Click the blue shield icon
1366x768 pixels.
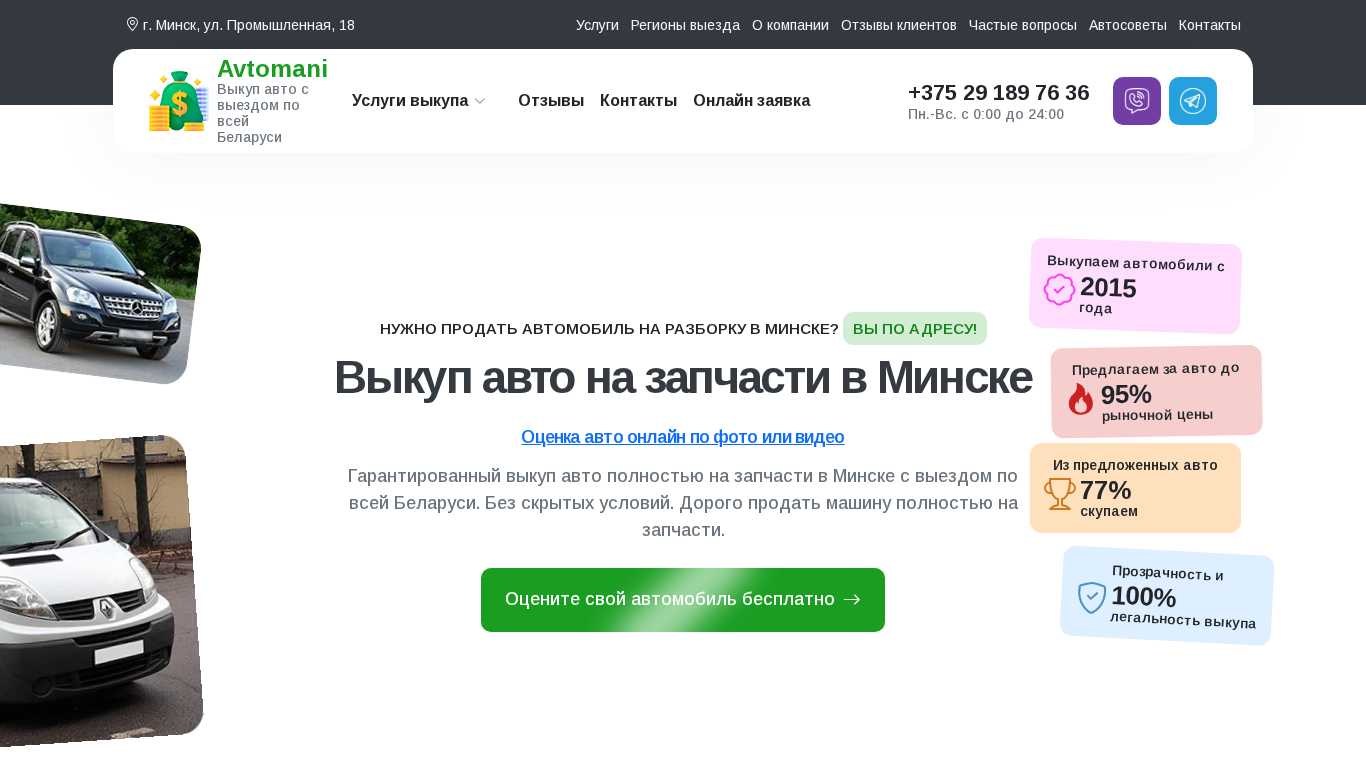pos(1092,598)
